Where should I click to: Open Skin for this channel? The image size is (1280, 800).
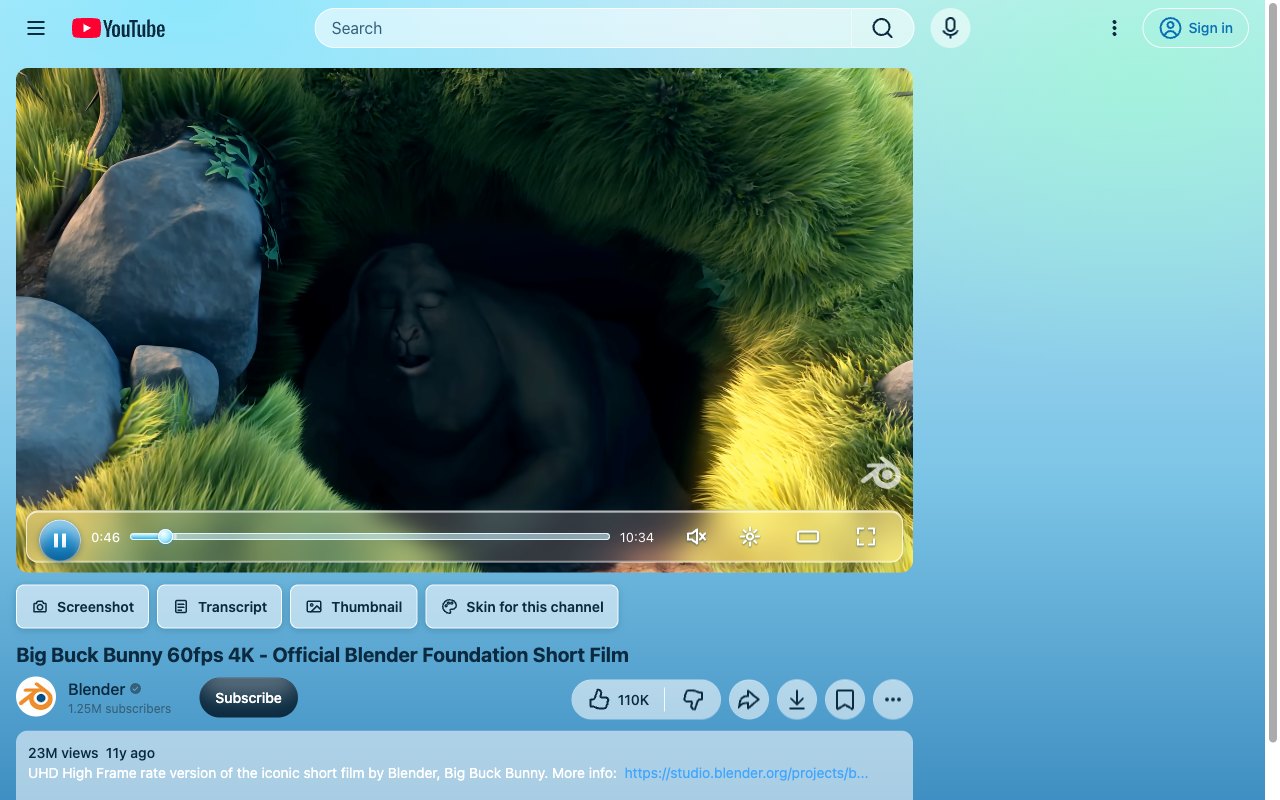(522, 607)
